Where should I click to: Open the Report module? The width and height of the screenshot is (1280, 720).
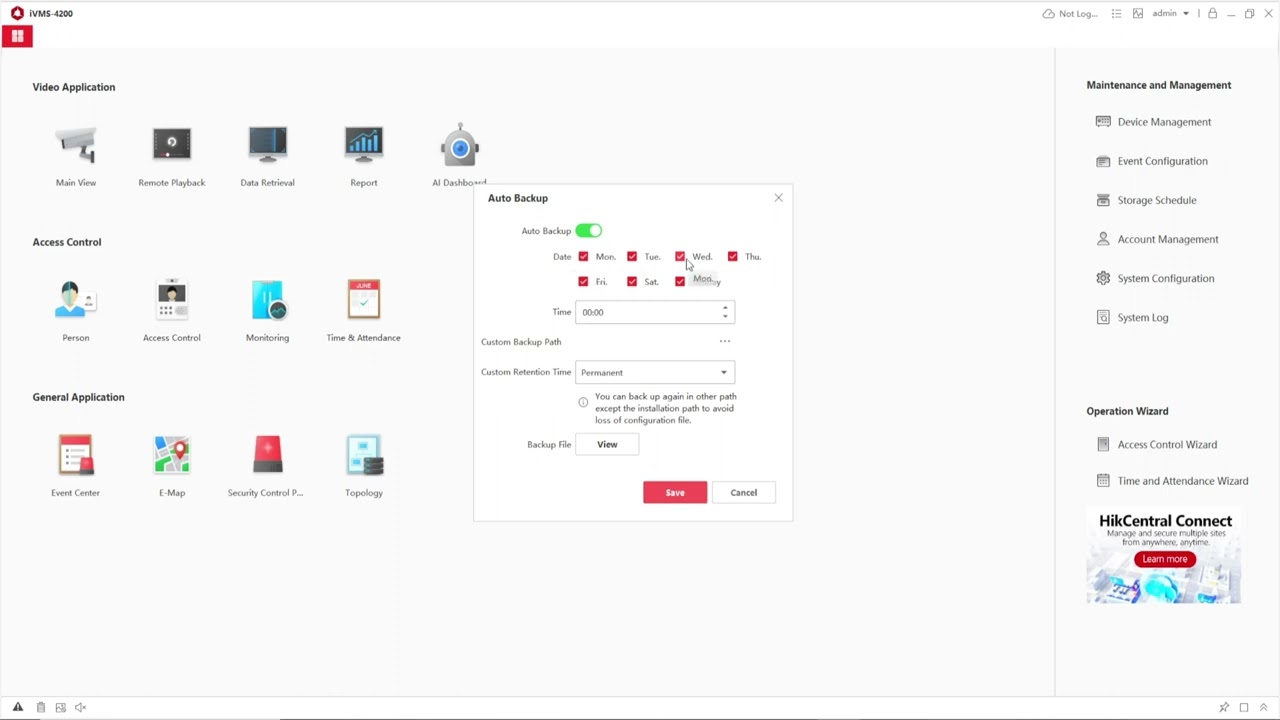(364, 156)
